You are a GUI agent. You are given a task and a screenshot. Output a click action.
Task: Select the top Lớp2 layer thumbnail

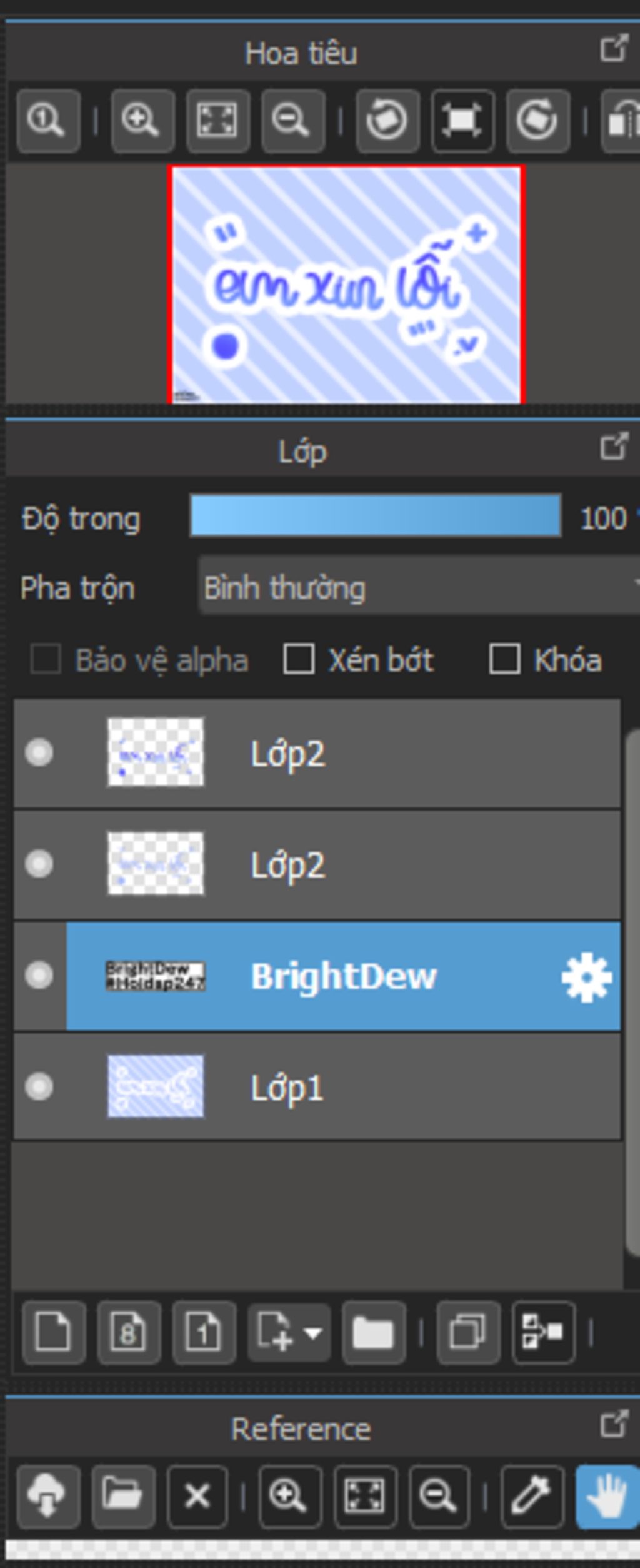pyautogui.click(x=156, y=752)
